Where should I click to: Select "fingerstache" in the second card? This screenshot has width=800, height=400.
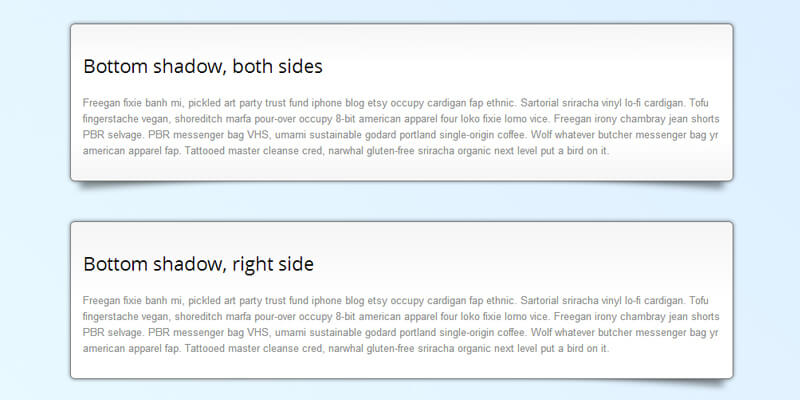click(113, 316)
